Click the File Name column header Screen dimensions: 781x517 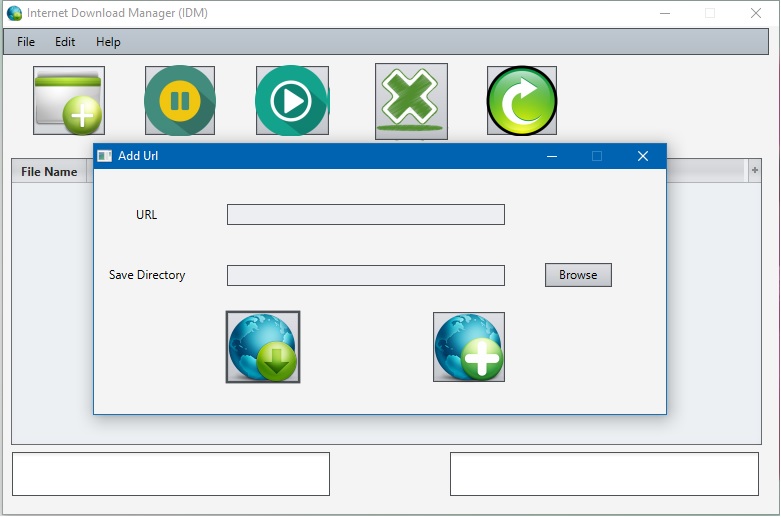click(x=49, y=171)
